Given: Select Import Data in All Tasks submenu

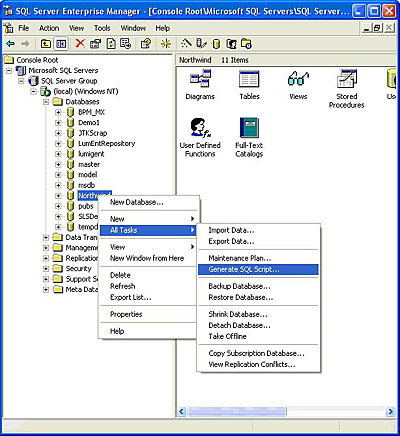Looking at the screenshot, I should (x=258, y=230).
